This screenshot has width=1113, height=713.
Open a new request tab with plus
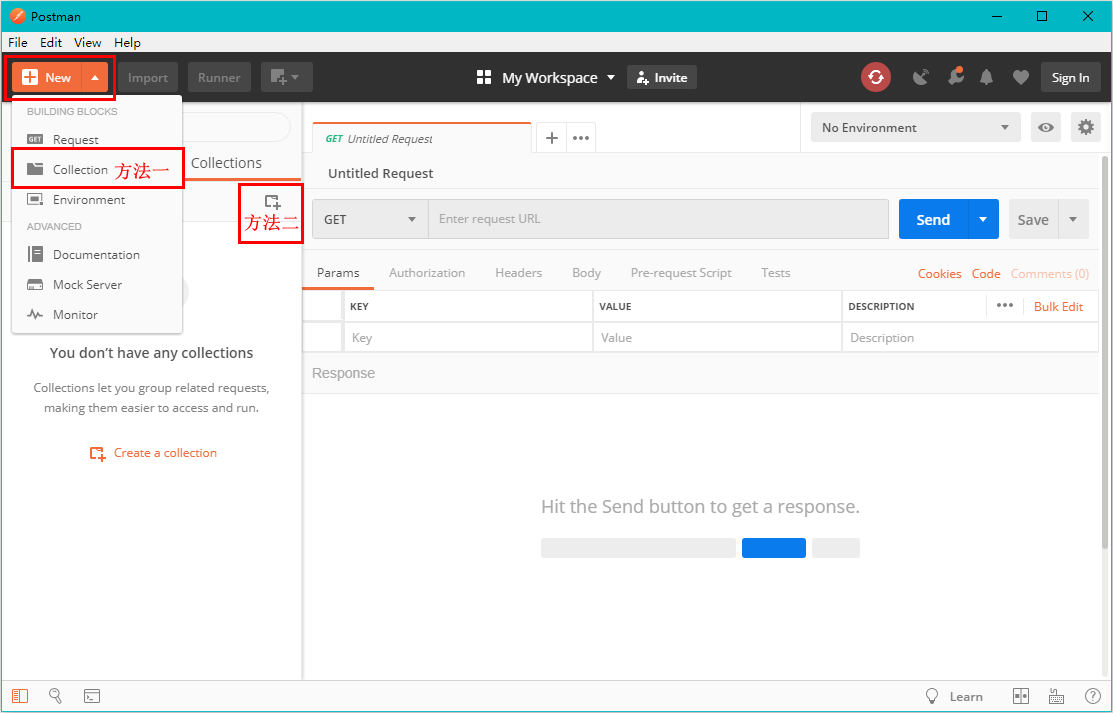(x=552, y=138)
